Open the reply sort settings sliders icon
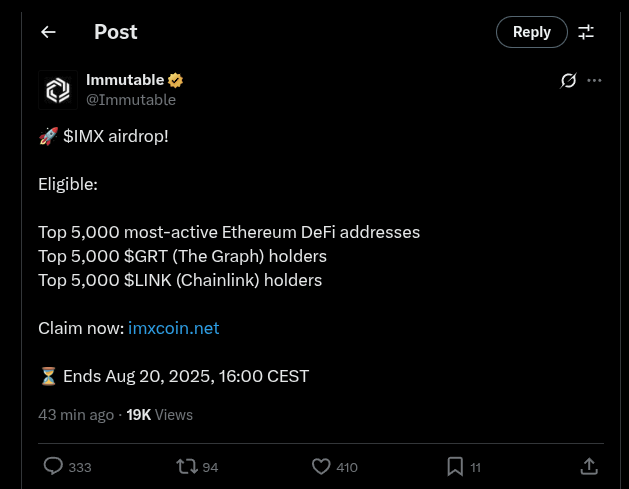The image size is (629, 489). pos(586,32)
